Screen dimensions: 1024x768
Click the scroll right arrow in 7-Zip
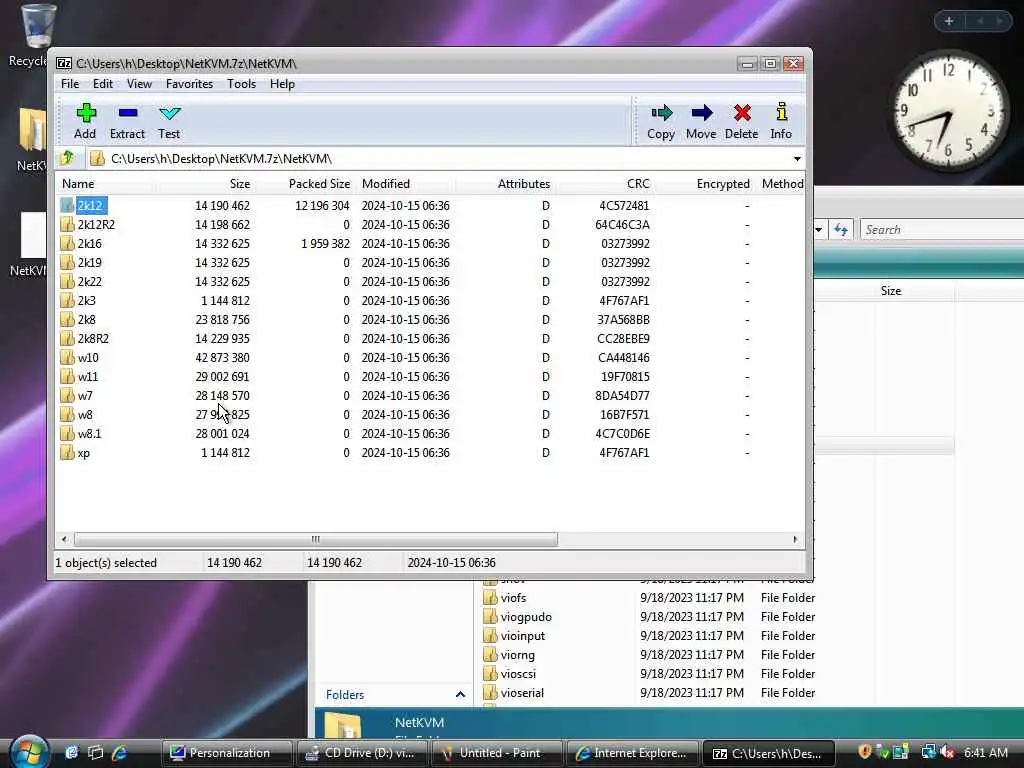(x=795, y=539)
